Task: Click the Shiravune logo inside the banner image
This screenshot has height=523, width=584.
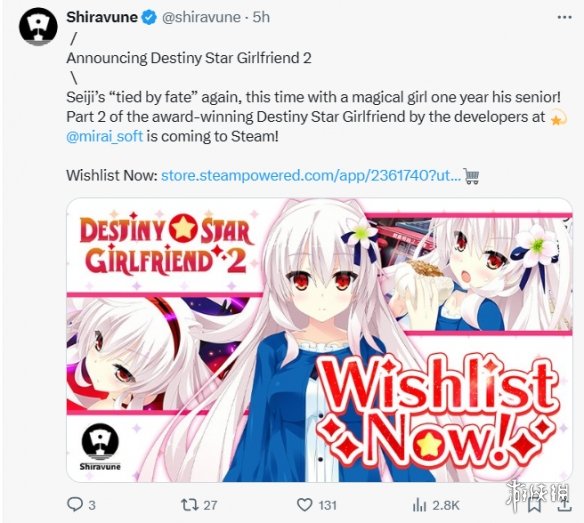Action: pyautogui.click(x=100, y=446)
